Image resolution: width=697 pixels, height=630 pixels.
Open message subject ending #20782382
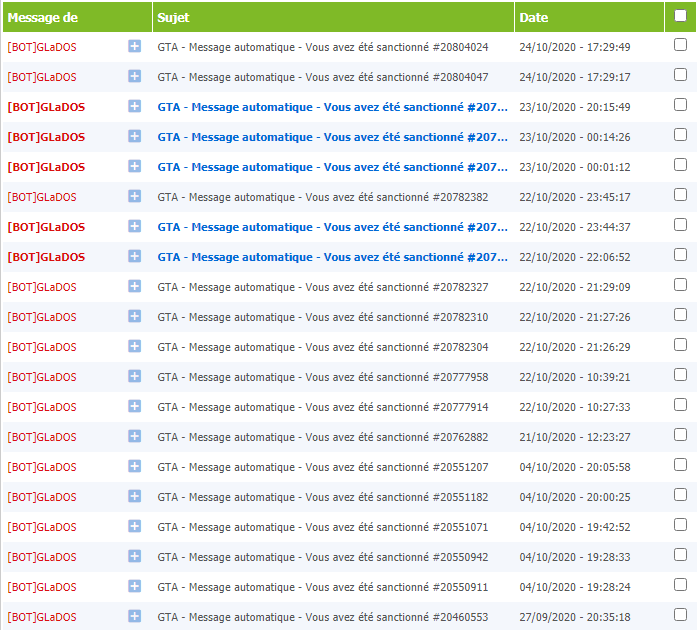[323, 197]
